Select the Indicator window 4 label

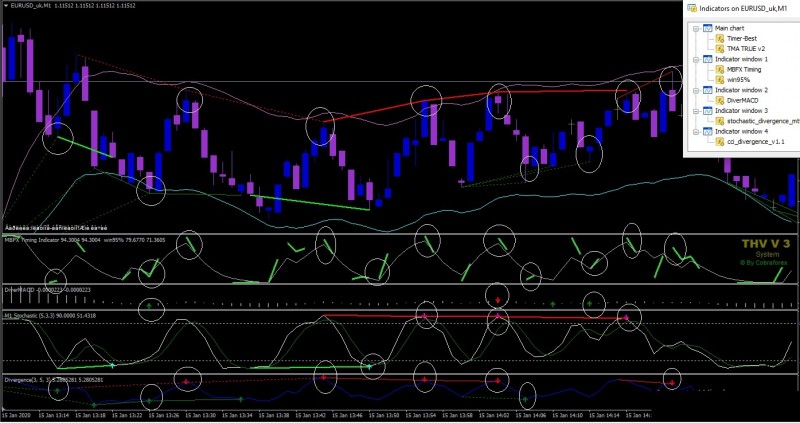(x=741, y=132)
